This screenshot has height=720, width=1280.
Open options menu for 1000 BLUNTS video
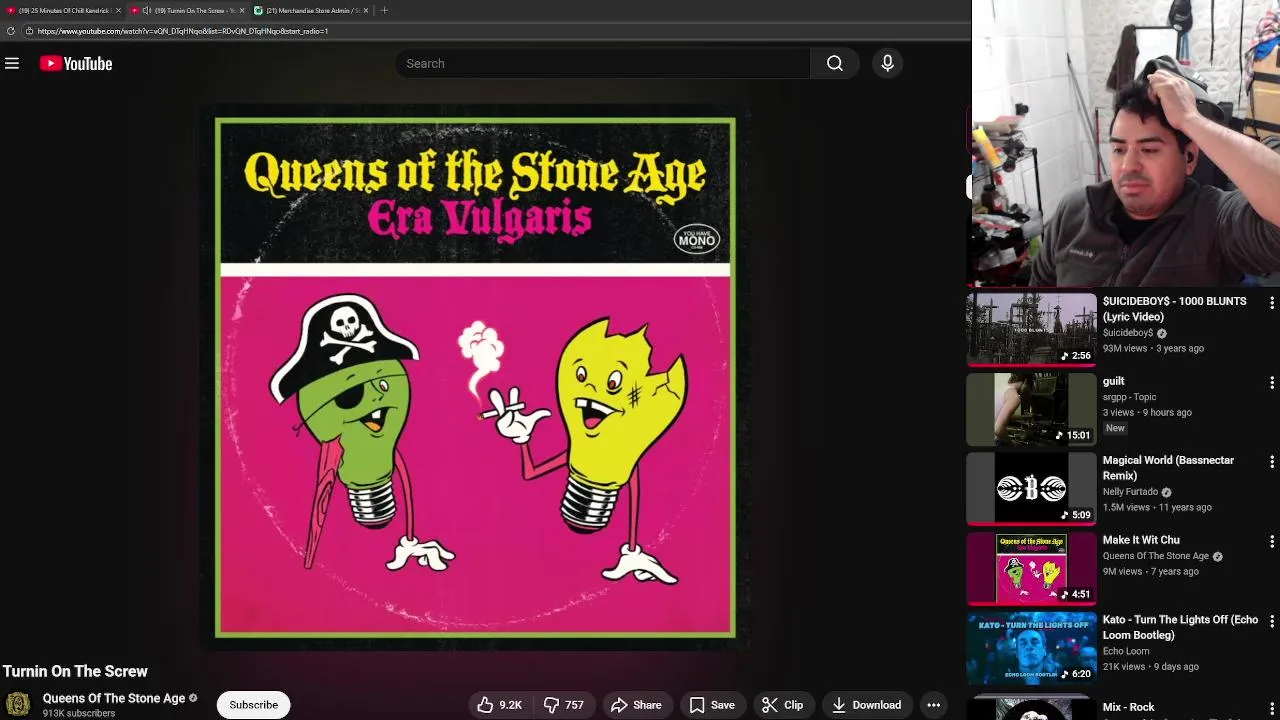pos(1272,302)
